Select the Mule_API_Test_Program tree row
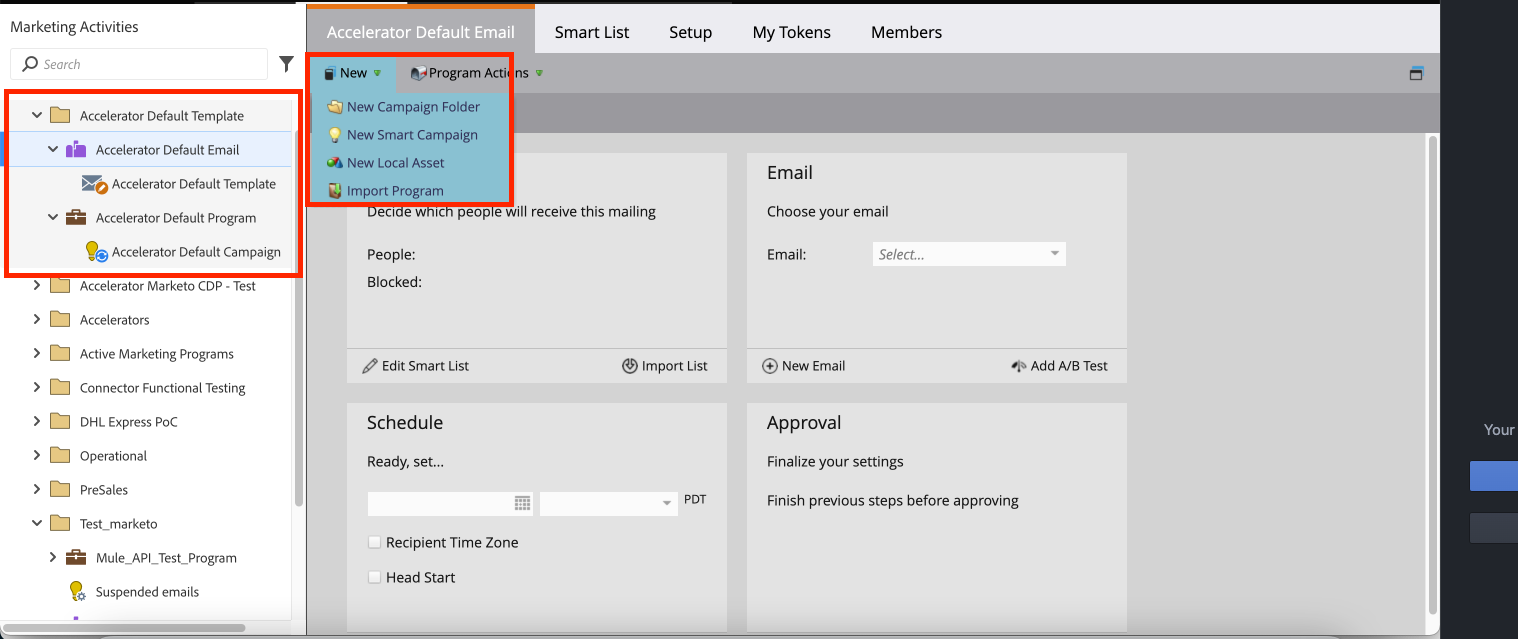1518x639 pixels. pyautogui.click(x=148, y=558)
